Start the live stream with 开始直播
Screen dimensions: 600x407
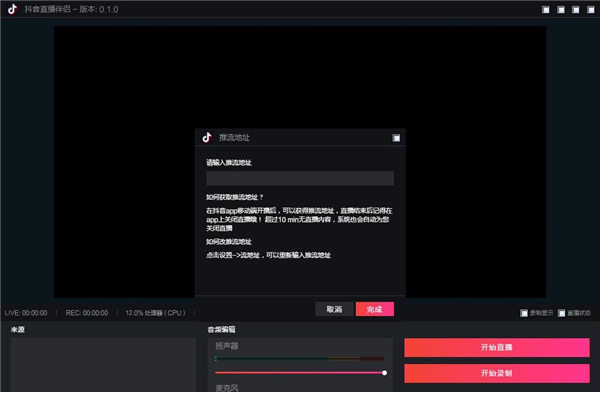(x=497, y=347)
